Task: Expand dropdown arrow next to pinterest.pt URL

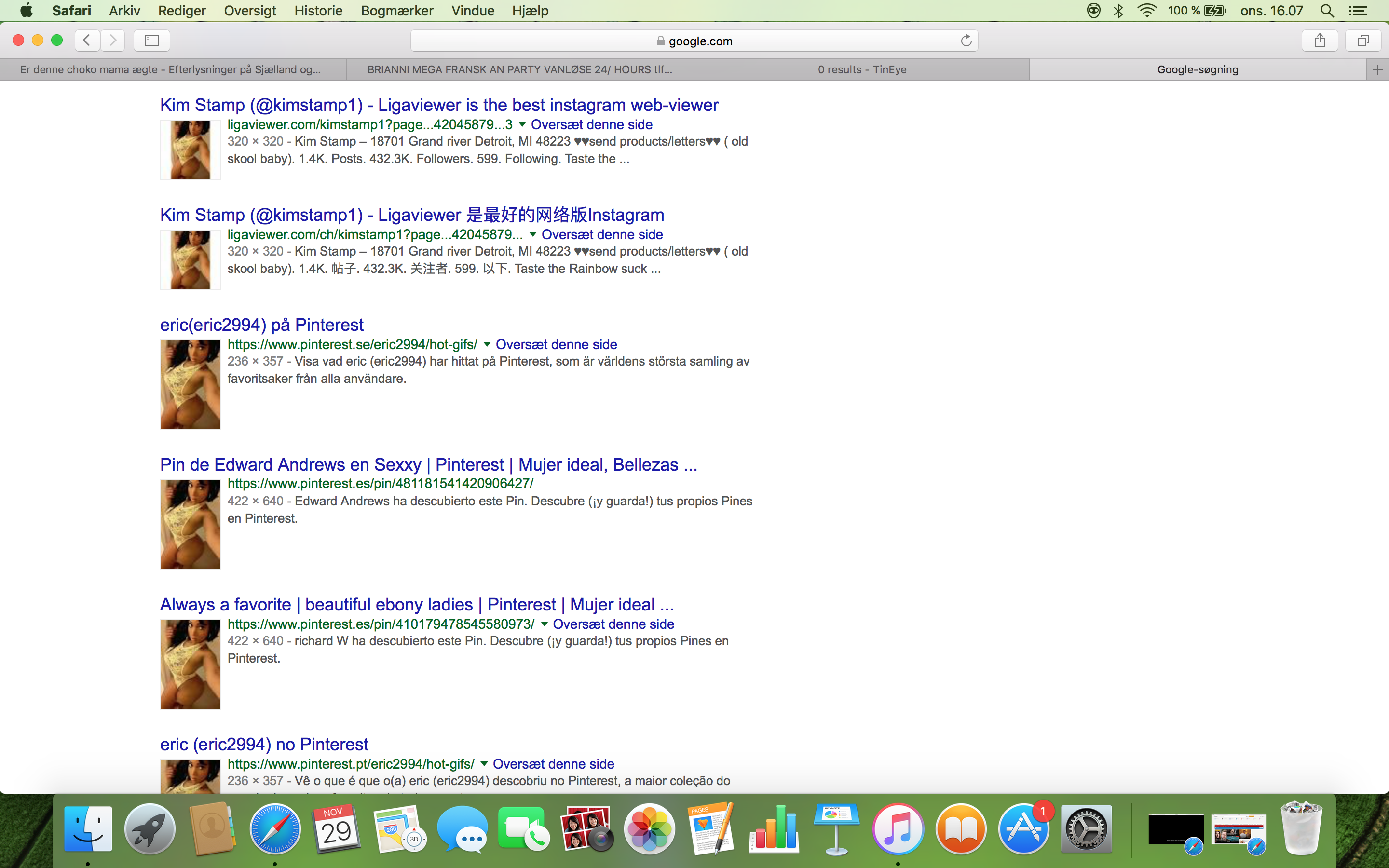Action: coord(484,764)
